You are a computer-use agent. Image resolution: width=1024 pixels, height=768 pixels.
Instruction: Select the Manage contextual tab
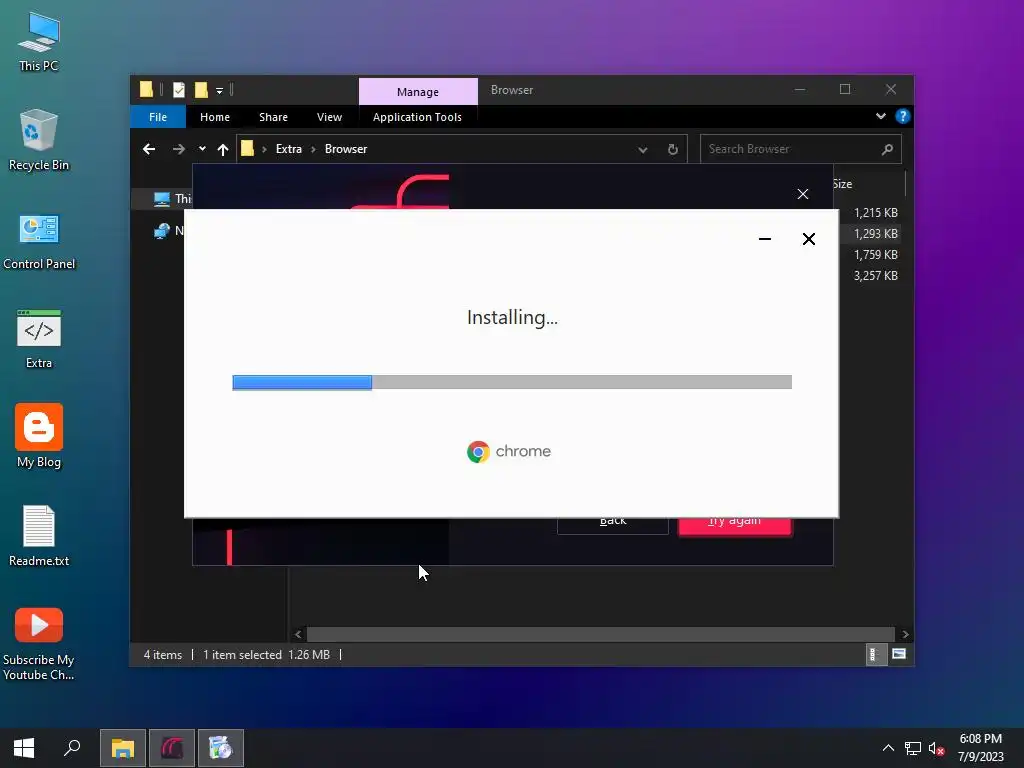(418, 92)
